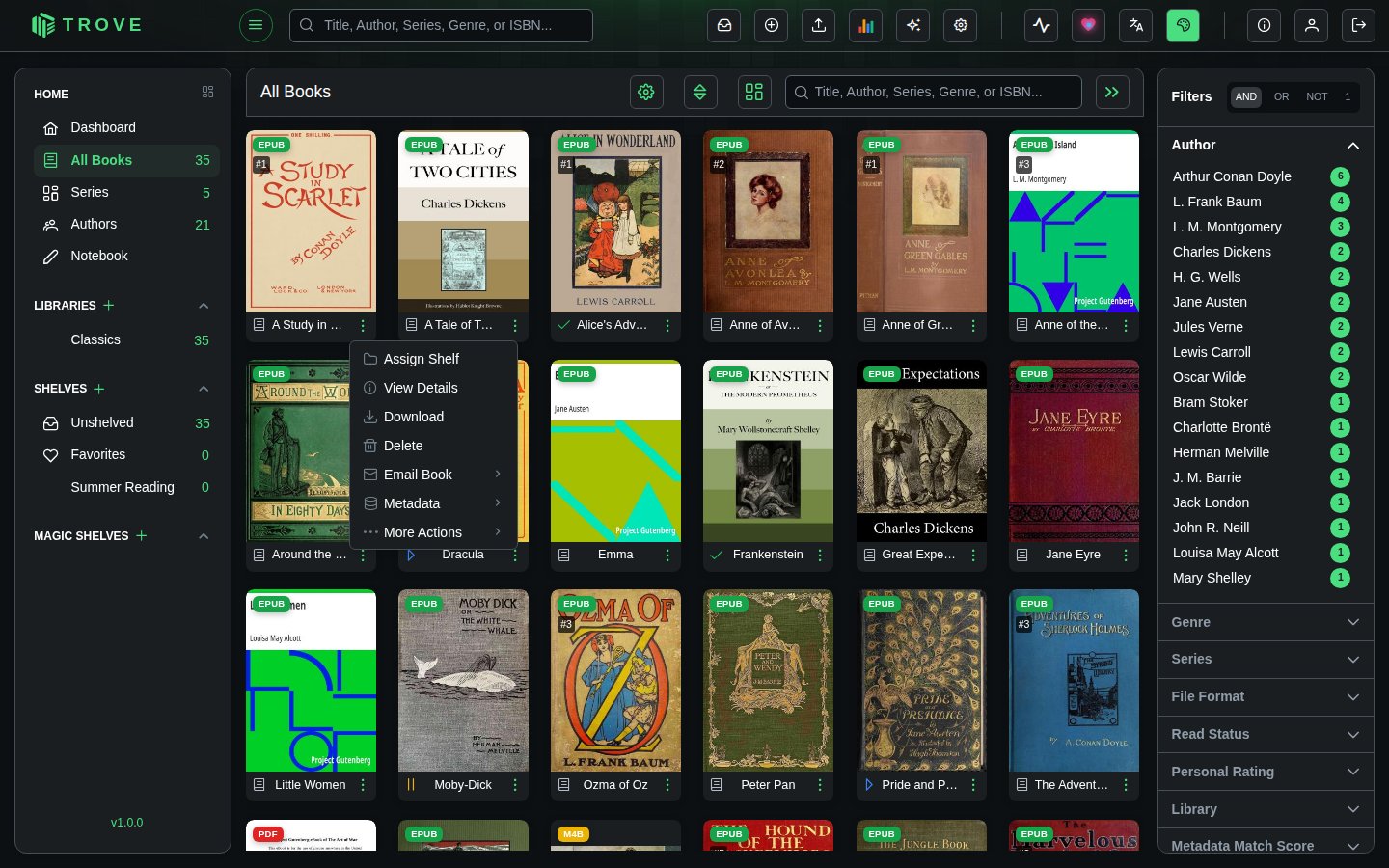Image resolution: width=1389 pixels, height=868 pixels.
Task: Click the green theme palette icon
Action: click(1184, 25)
